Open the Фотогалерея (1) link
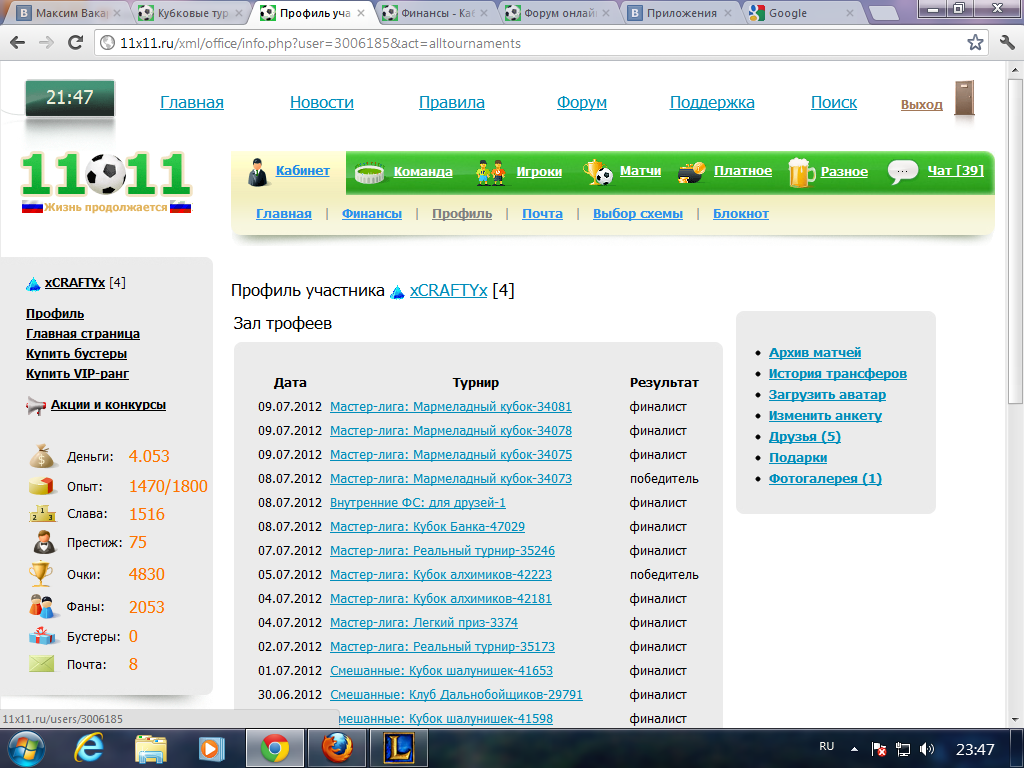The image size is (1024, 768). pos(824,479)
